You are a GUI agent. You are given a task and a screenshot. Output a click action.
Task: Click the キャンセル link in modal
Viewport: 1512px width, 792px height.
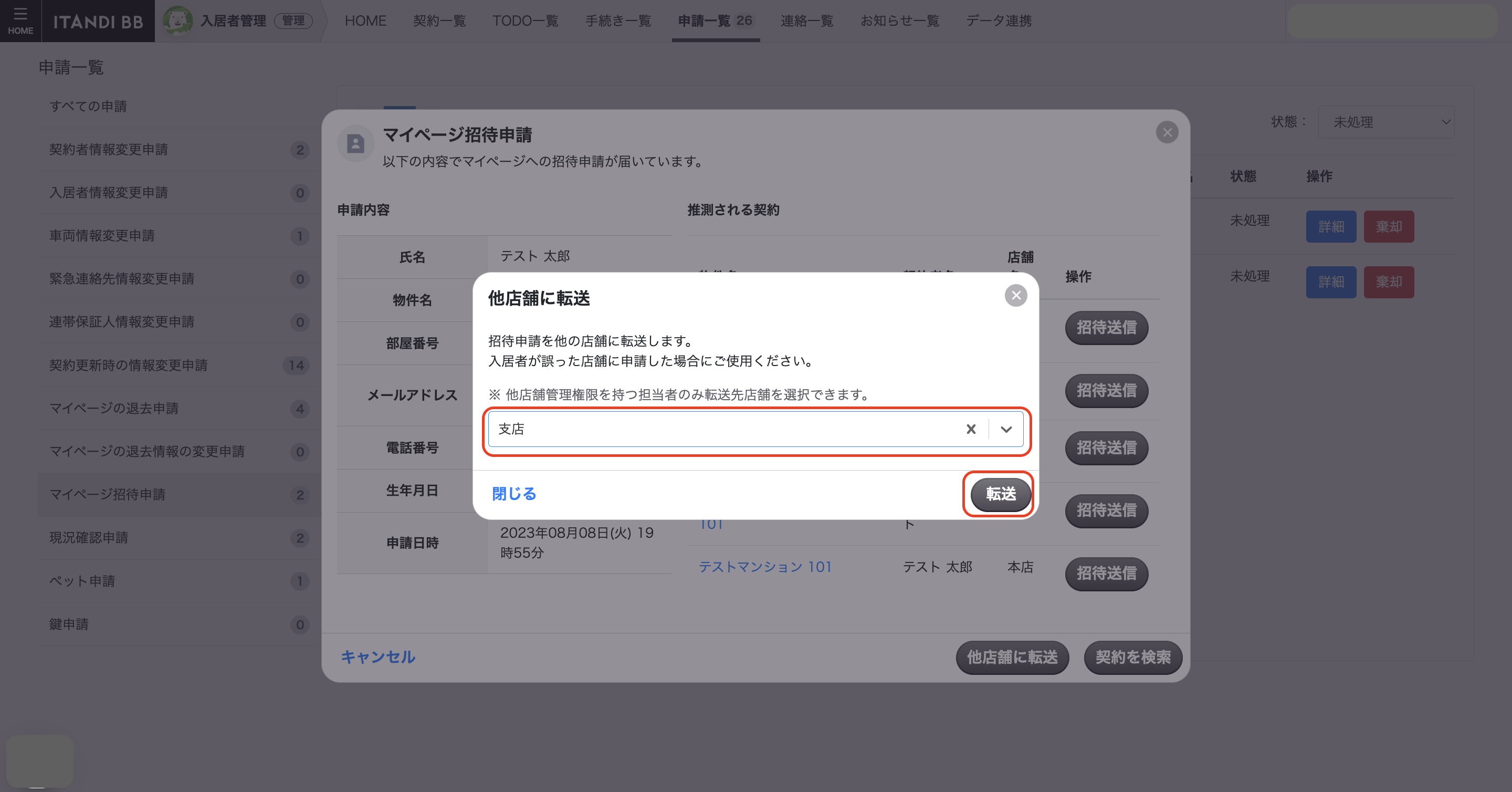[x=378, y=657]
